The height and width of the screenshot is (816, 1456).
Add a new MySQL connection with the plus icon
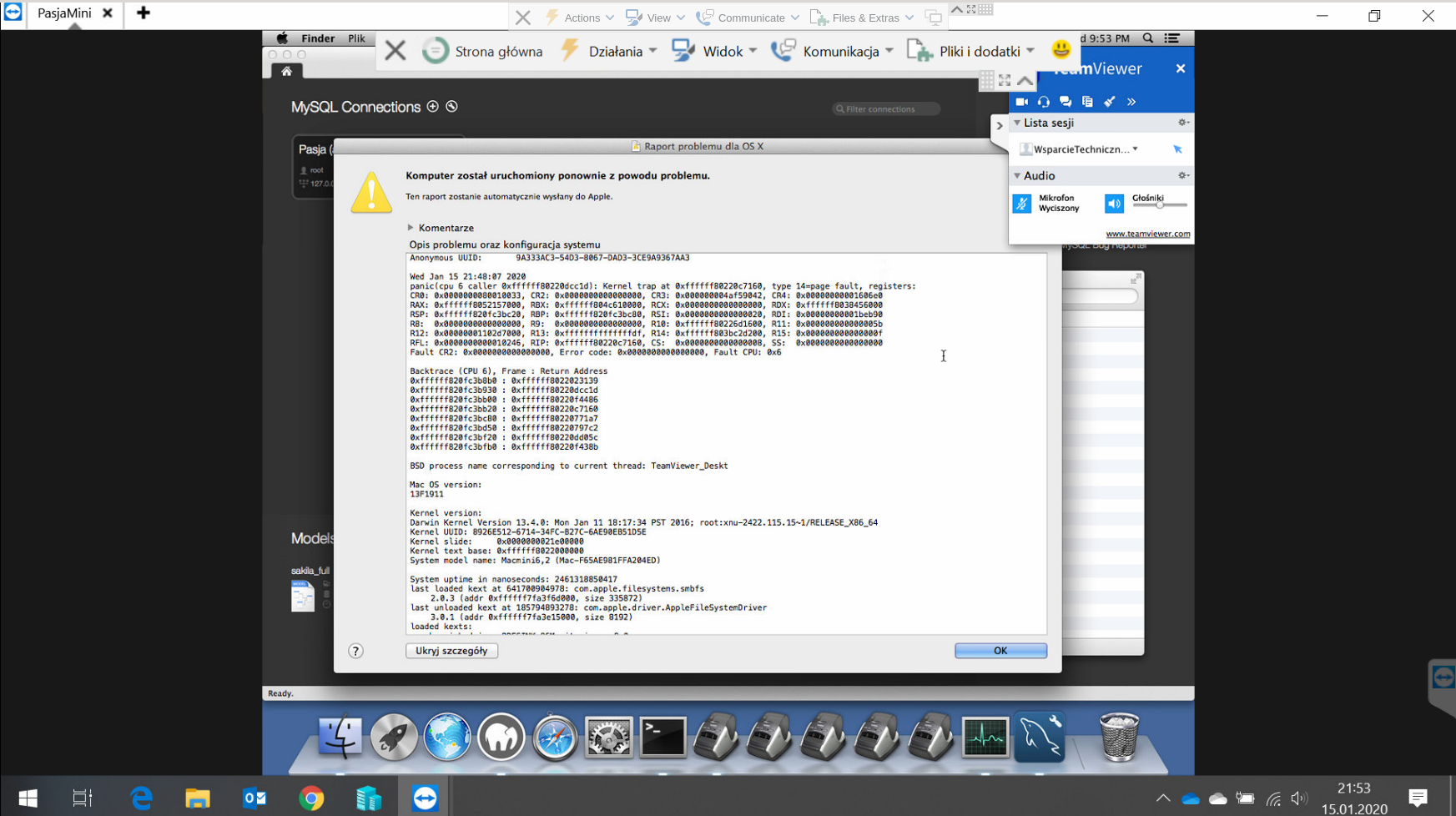(x=432, y=107)
